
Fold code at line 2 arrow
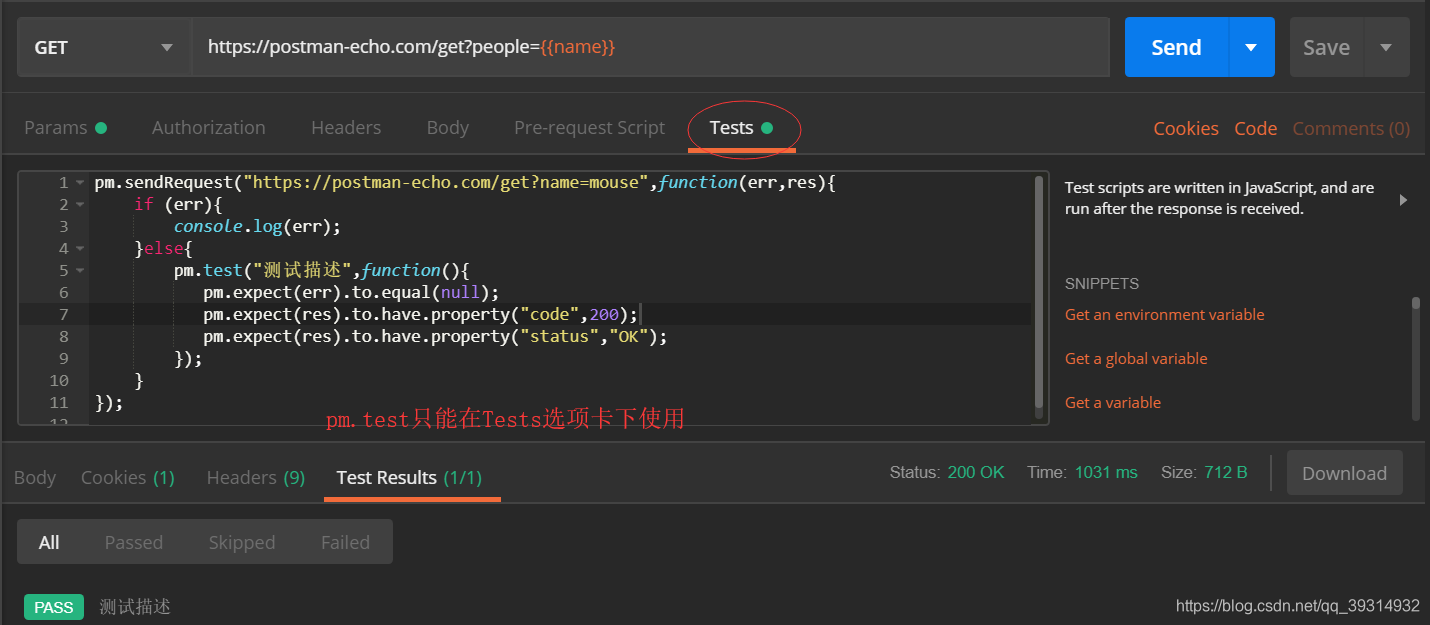[x=79, y=205]
